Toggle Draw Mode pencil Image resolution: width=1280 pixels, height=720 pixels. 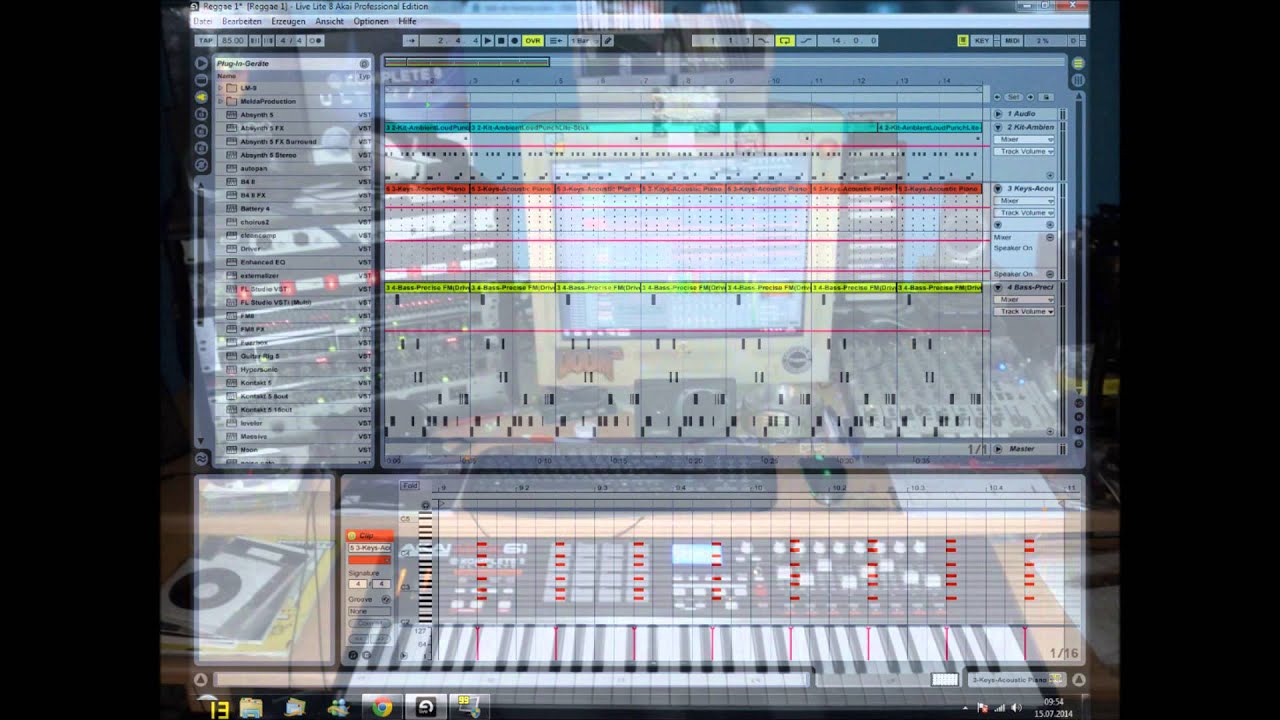607,41
